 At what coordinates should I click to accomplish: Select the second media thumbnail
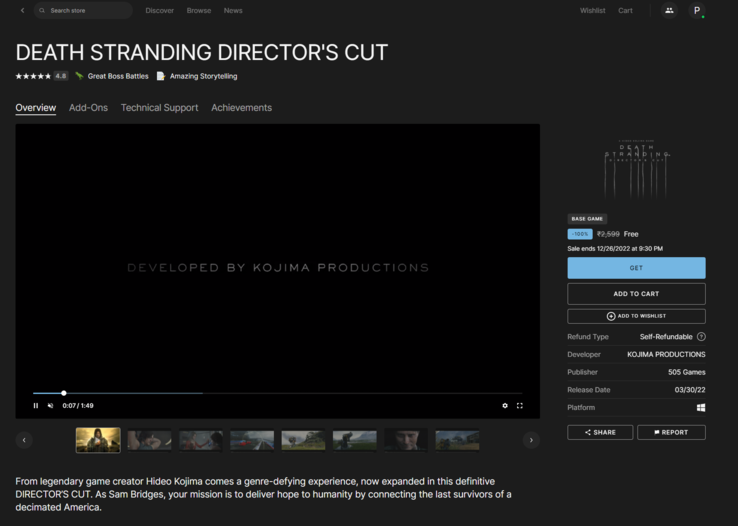coord(150,440)
